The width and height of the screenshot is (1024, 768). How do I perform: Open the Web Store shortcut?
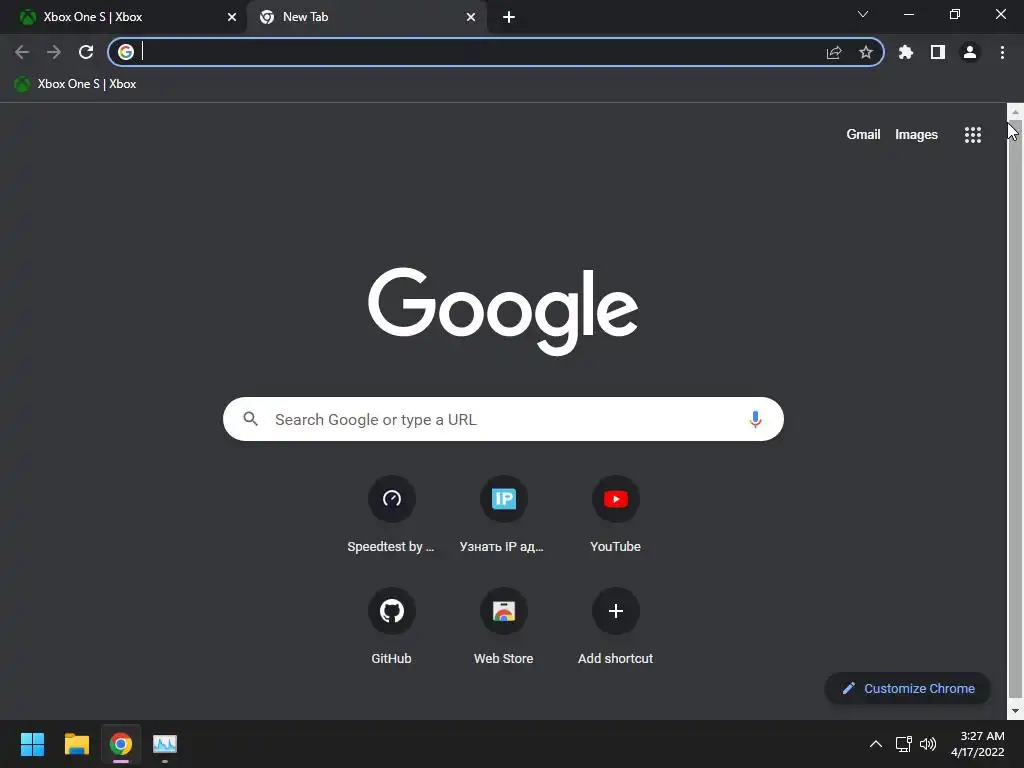(503, 627)
